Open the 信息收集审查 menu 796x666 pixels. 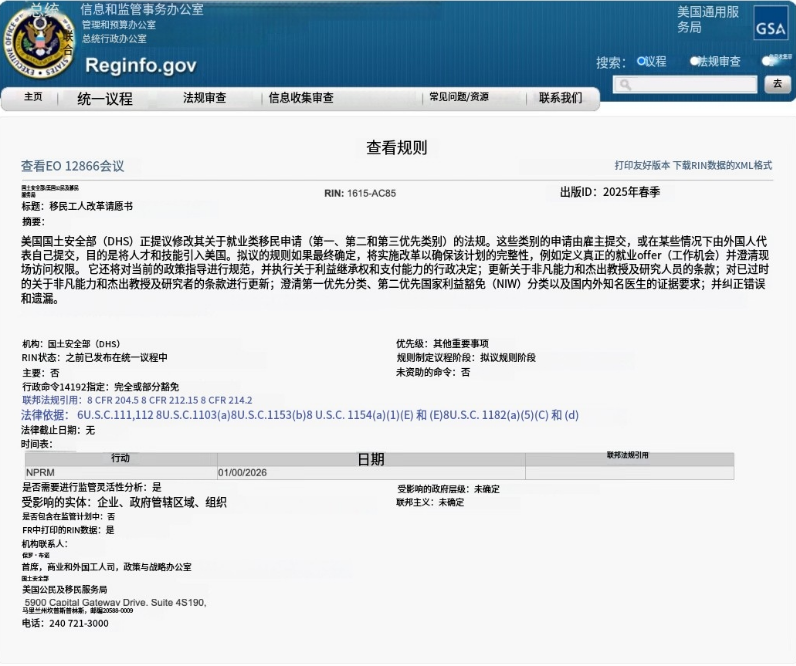[x=301, y=98]
